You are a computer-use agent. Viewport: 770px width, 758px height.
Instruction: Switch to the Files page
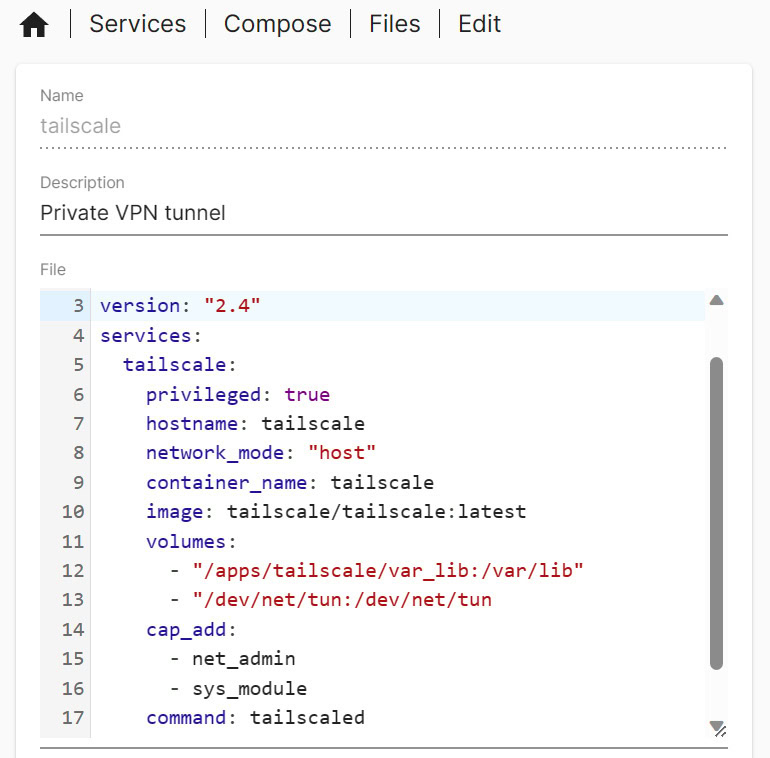point(394,24)
